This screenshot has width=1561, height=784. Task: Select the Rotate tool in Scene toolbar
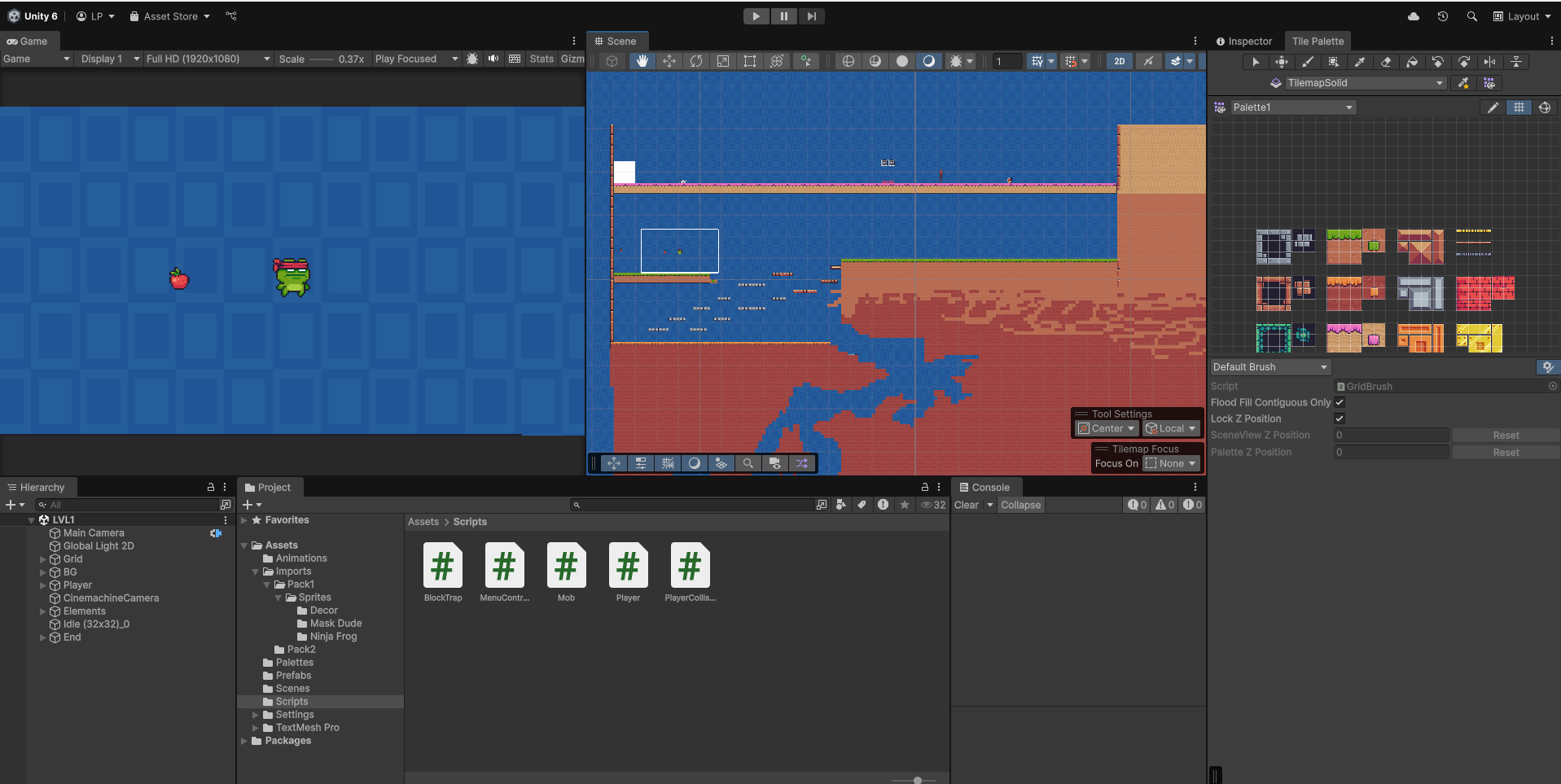[696, 61]
